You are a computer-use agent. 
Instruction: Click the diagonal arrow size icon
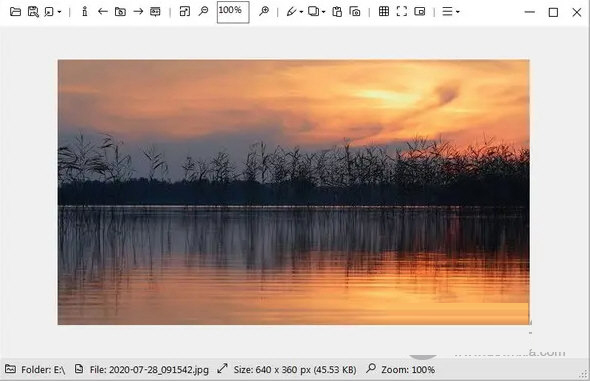coord(222,368)
